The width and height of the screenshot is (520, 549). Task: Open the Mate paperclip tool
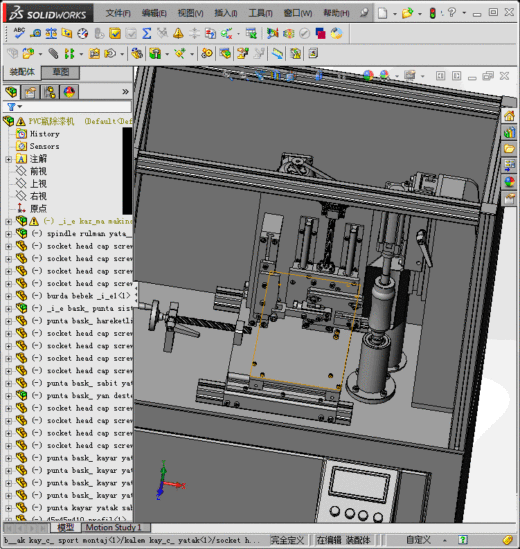click(53, 54)
